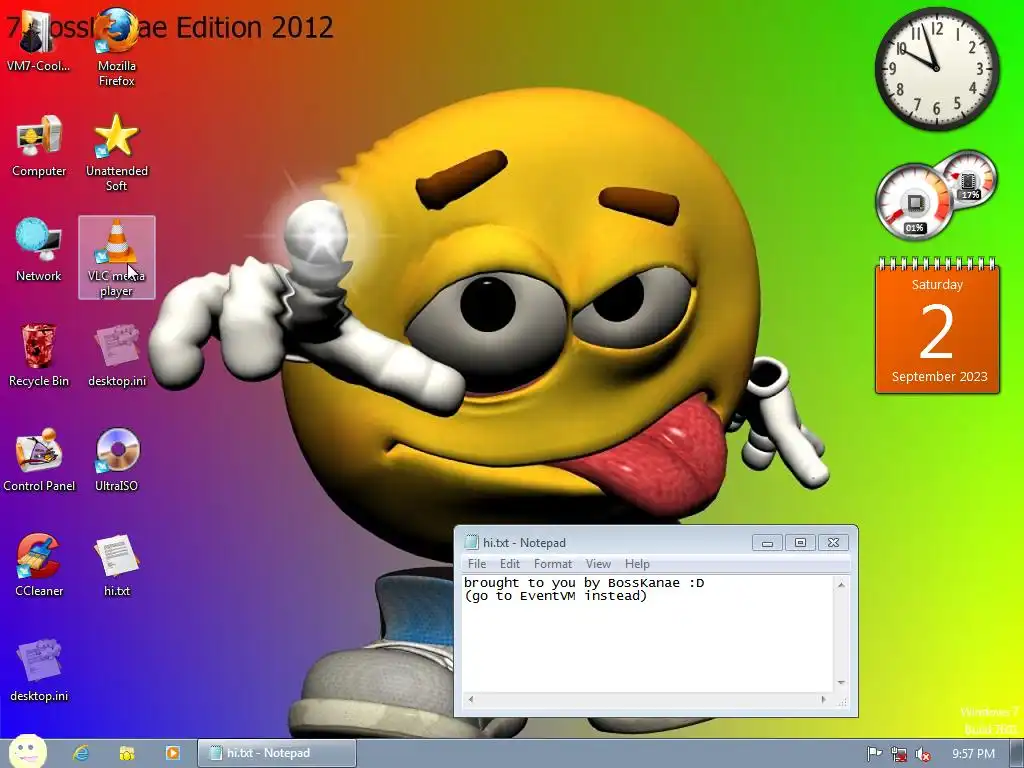Open Unattended Soft star shortcut
Image resolution: width=1024 pixels, height=768 pixels.
117,152
